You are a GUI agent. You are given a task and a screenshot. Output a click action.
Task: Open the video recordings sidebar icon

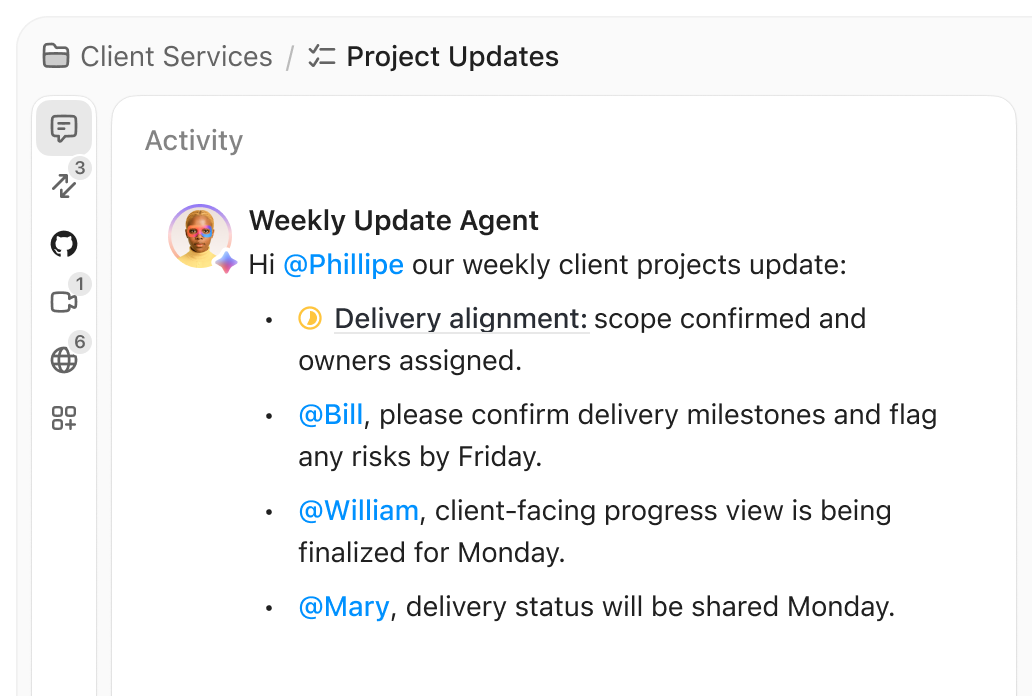click(x=63, y=301)
